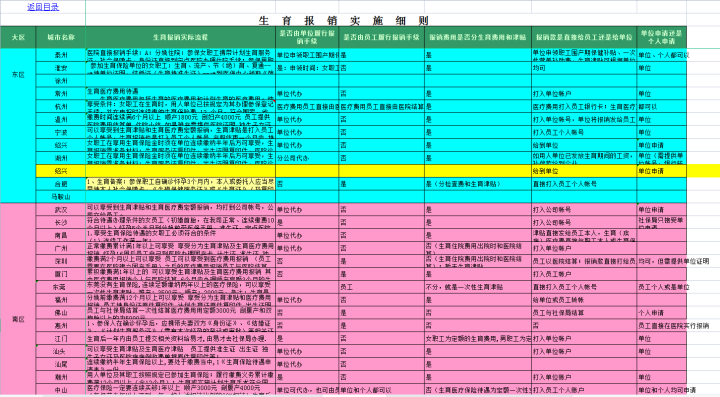
Task: Select the 南昌 city cell
Action: click(61, 235)
